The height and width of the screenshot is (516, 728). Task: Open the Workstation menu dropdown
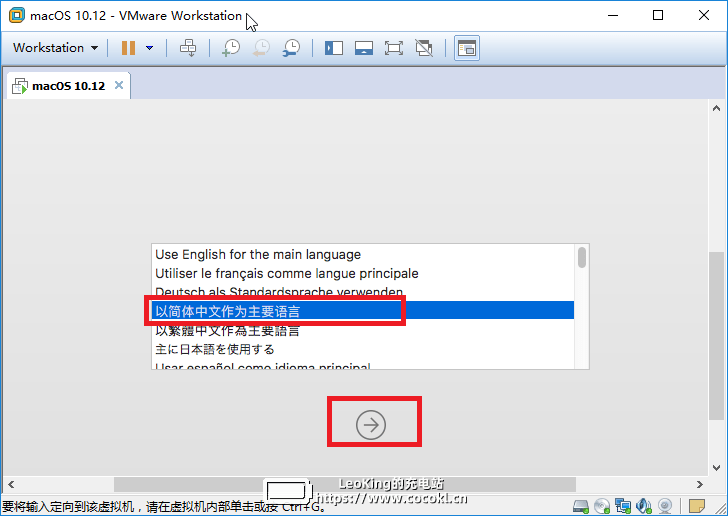point(55,48)
